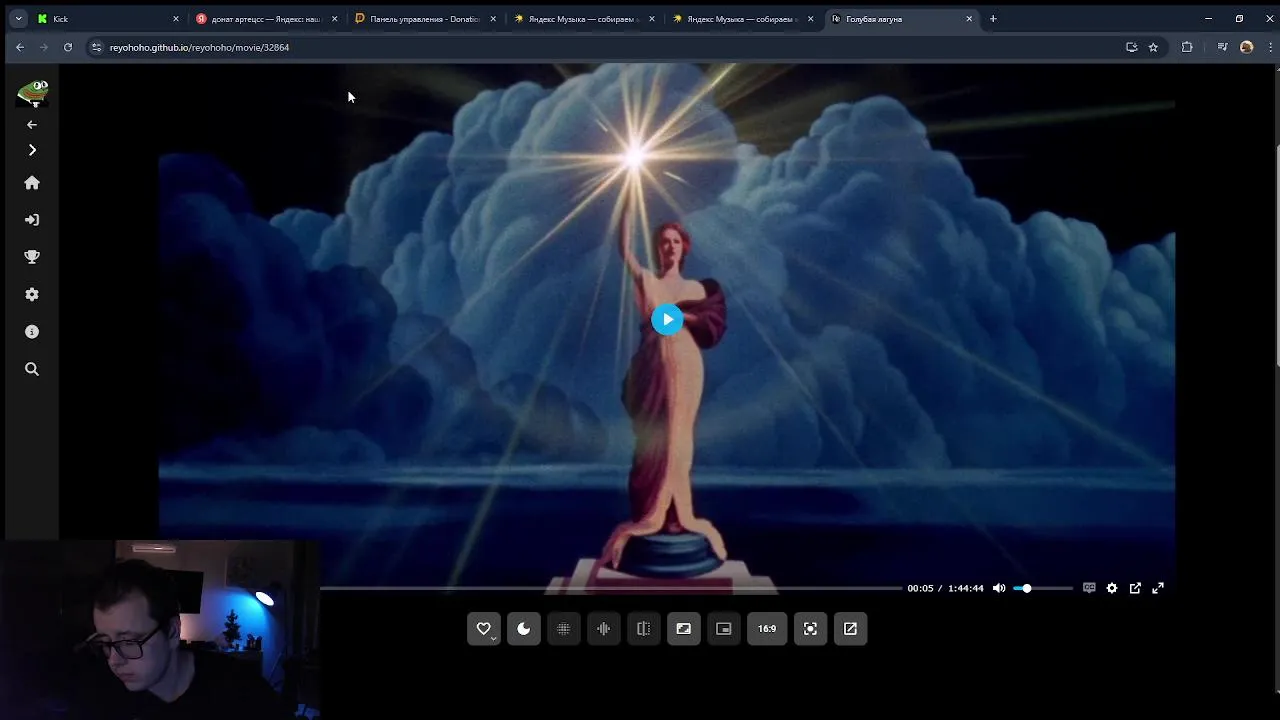
Task: Bookmark this page with the star
Action: 1153,47
